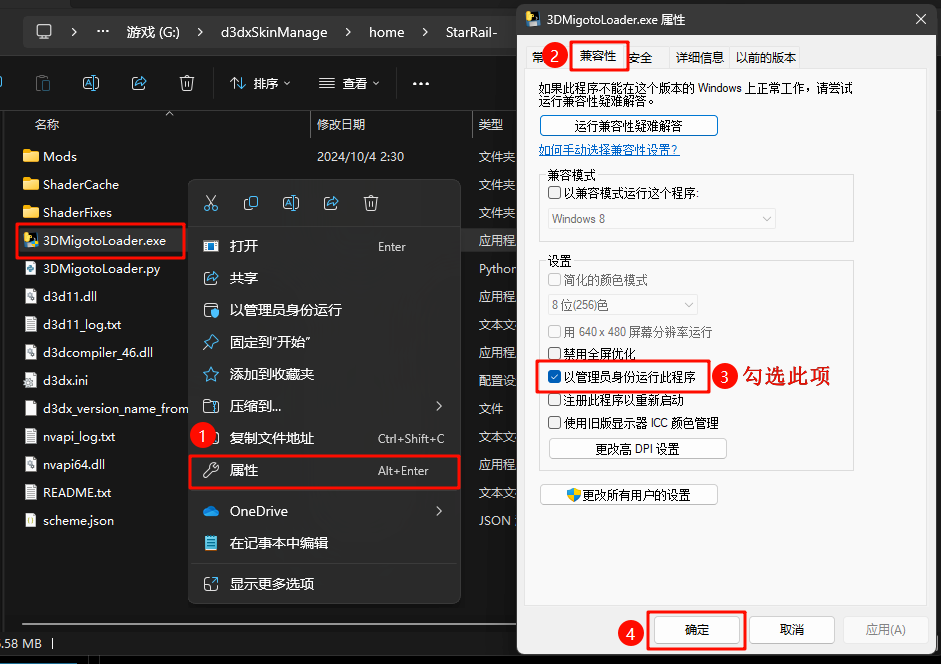
Task: Uncheck 以管理员身份运行此程序 checkbox
Action: tap(555, 377)
